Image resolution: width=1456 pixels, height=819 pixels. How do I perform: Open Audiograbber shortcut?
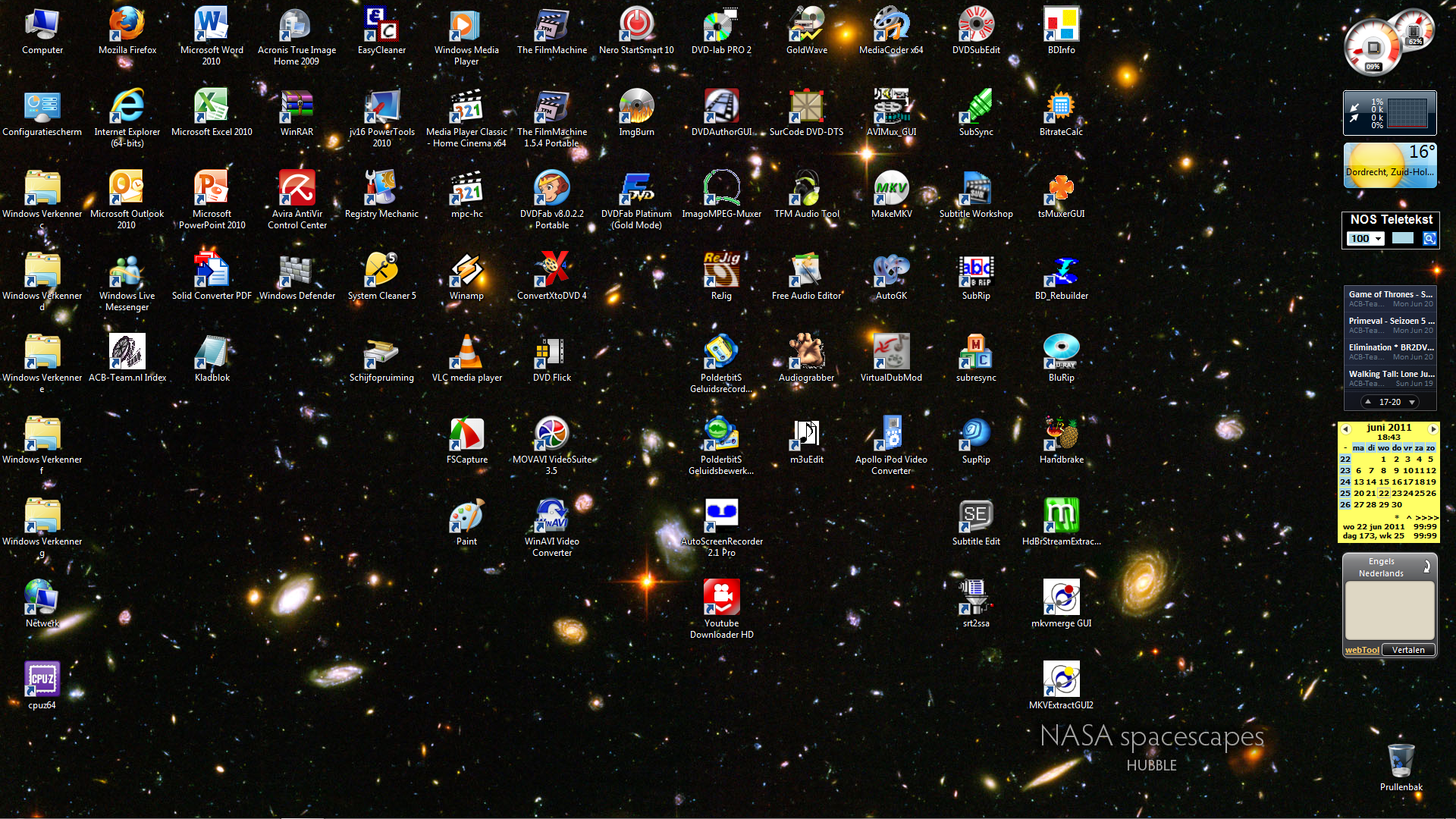click(x=806, y=359)
